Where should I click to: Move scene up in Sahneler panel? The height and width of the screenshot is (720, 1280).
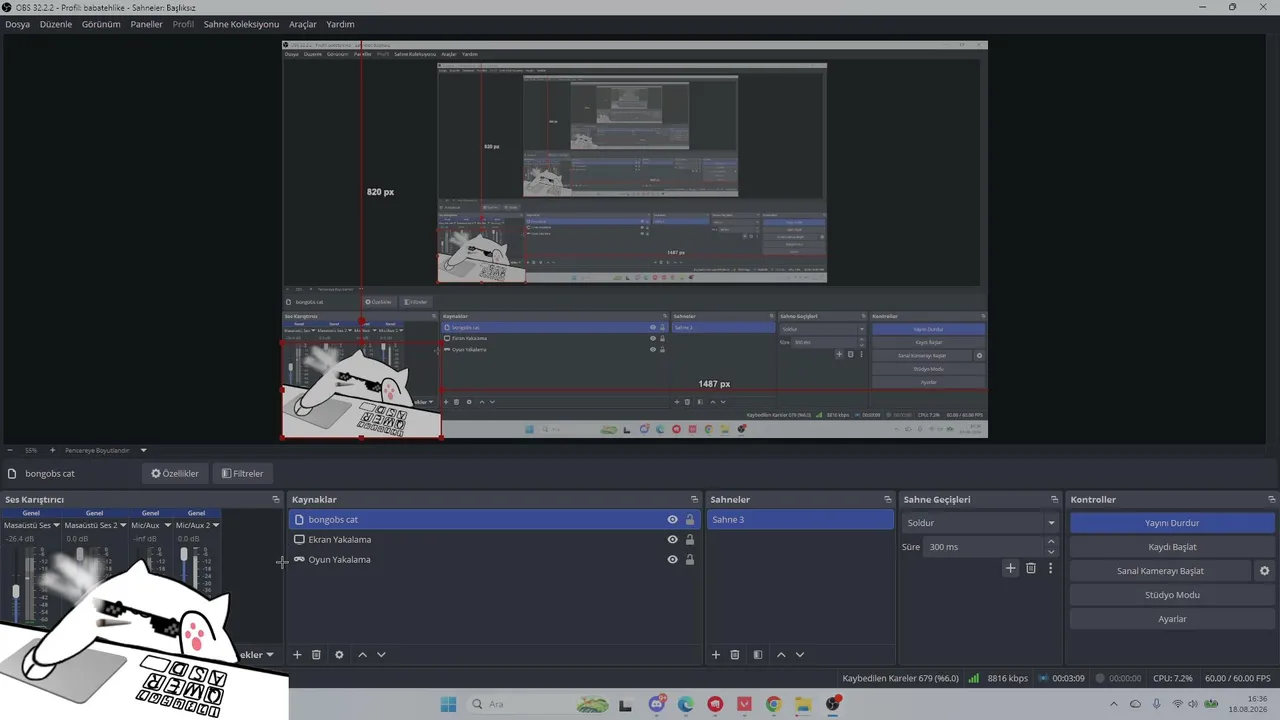(781, 655)
